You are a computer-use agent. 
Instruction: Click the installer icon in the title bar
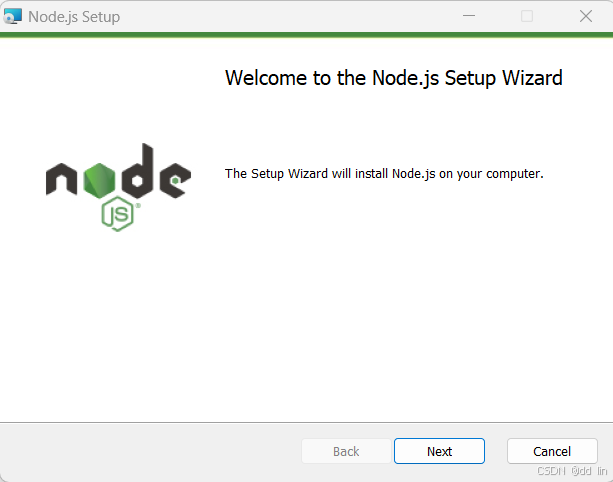12,16
